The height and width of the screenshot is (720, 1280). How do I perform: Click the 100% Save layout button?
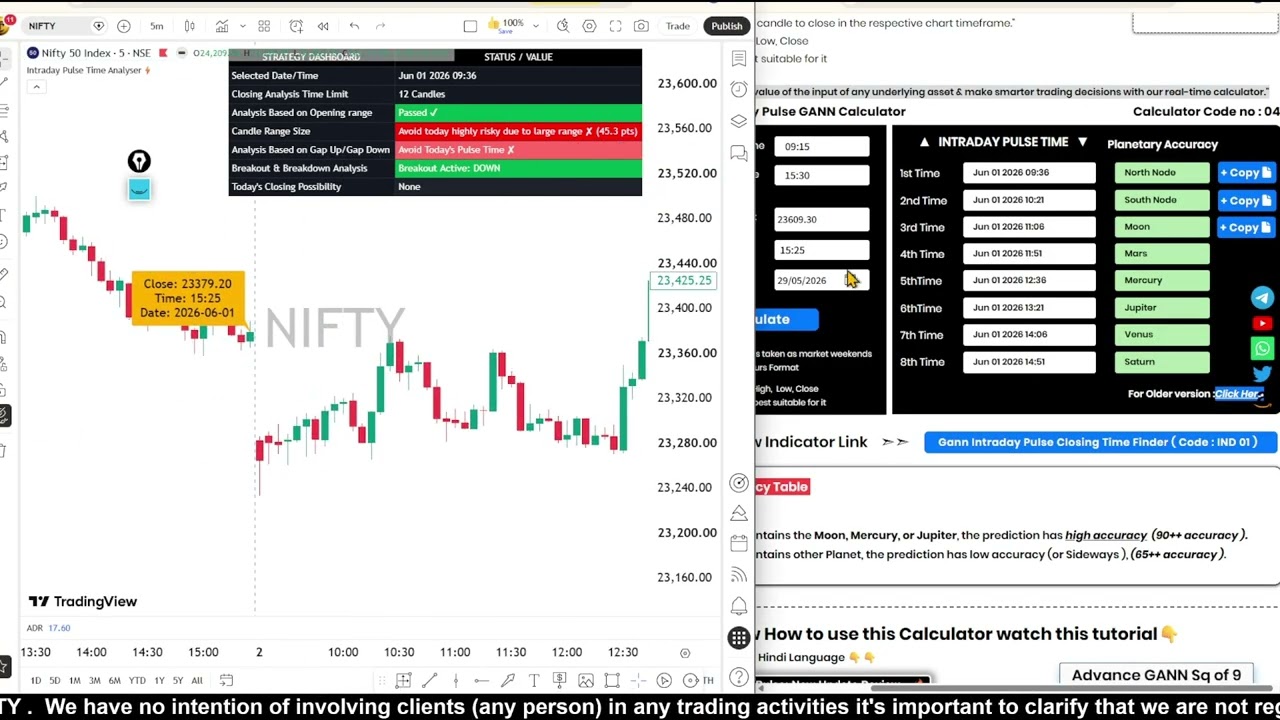(506, 26)
